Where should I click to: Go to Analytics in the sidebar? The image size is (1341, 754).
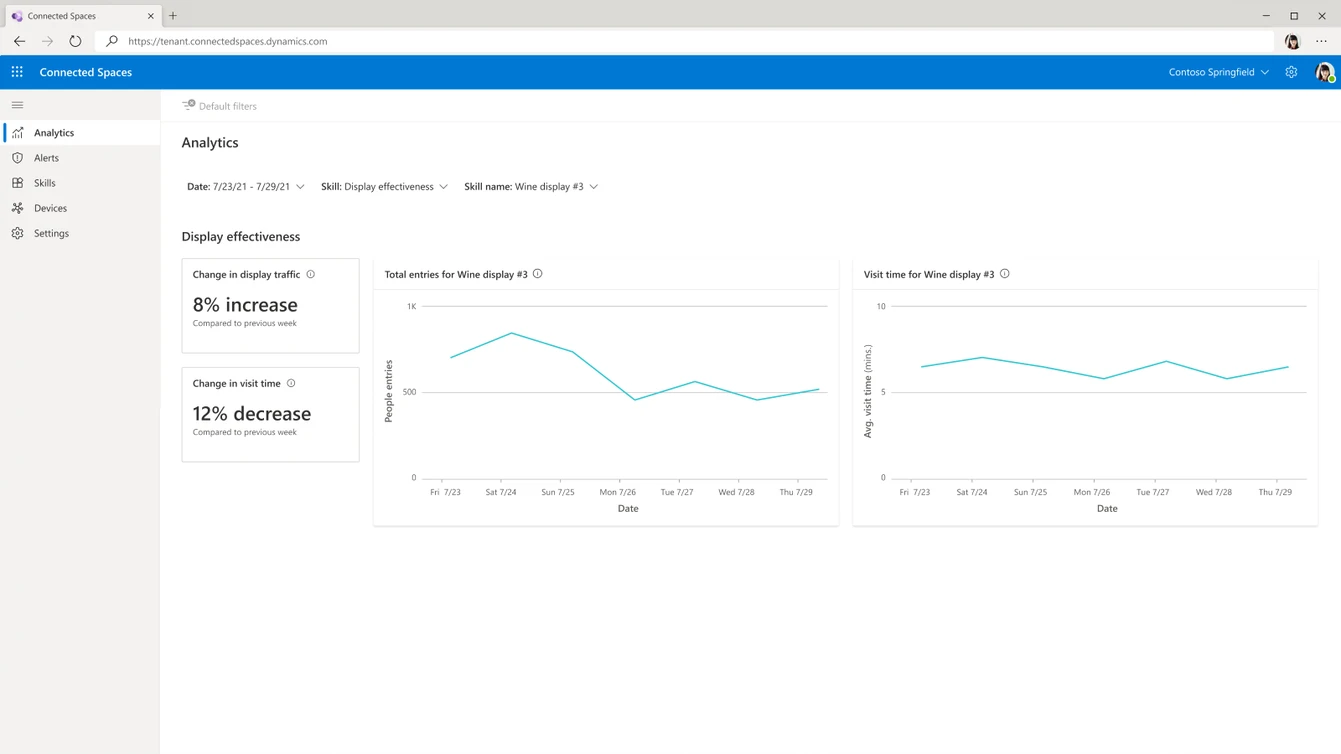click(80, 133)
